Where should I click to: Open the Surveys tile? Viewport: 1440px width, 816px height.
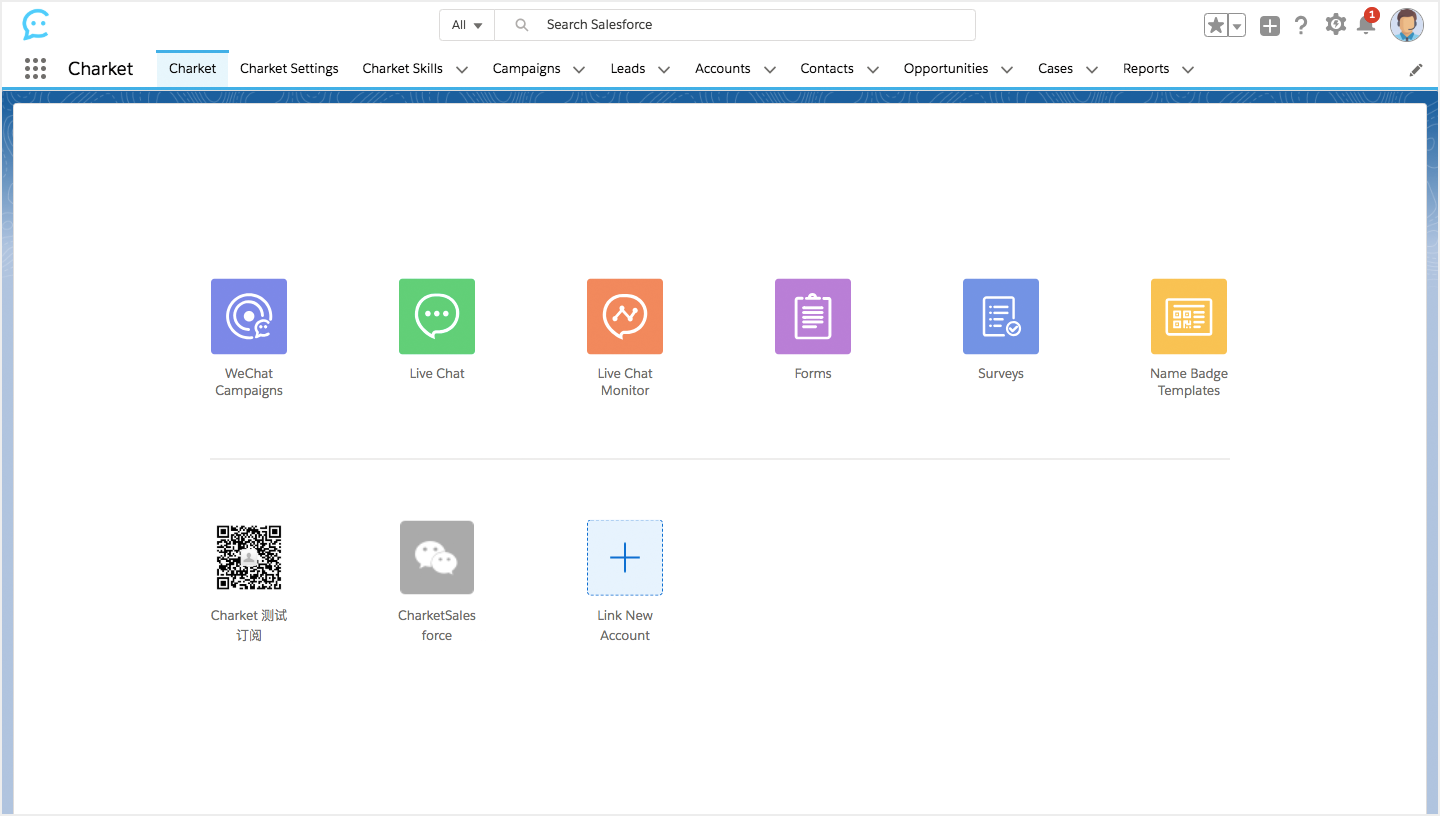tap(1001, 316)
